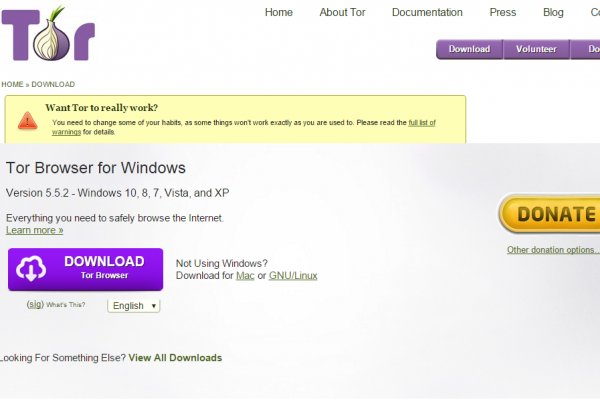
Task: Expand the English language dropdown
Action: coord(134,306)
